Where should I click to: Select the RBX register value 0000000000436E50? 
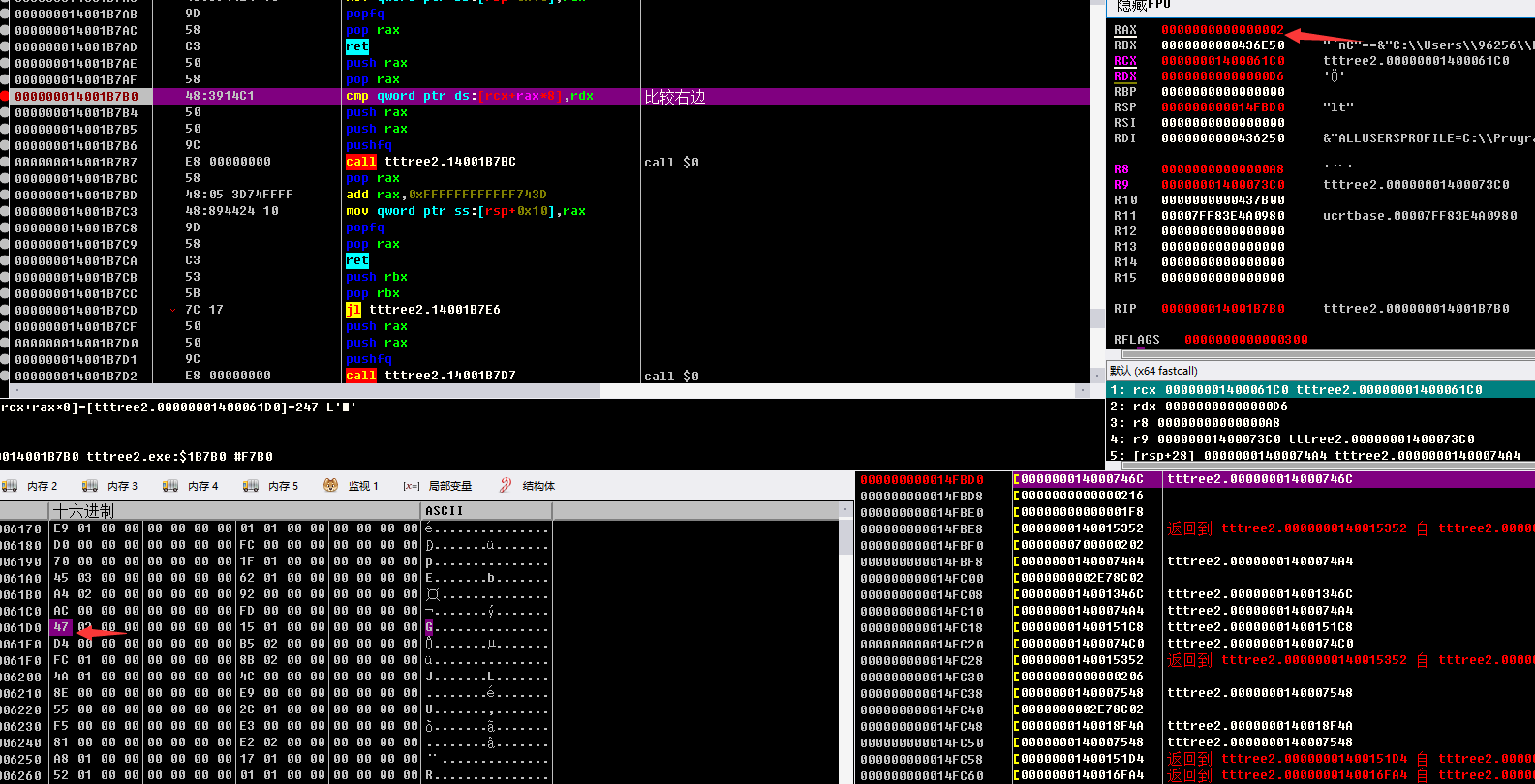[x=1223, y=45]
